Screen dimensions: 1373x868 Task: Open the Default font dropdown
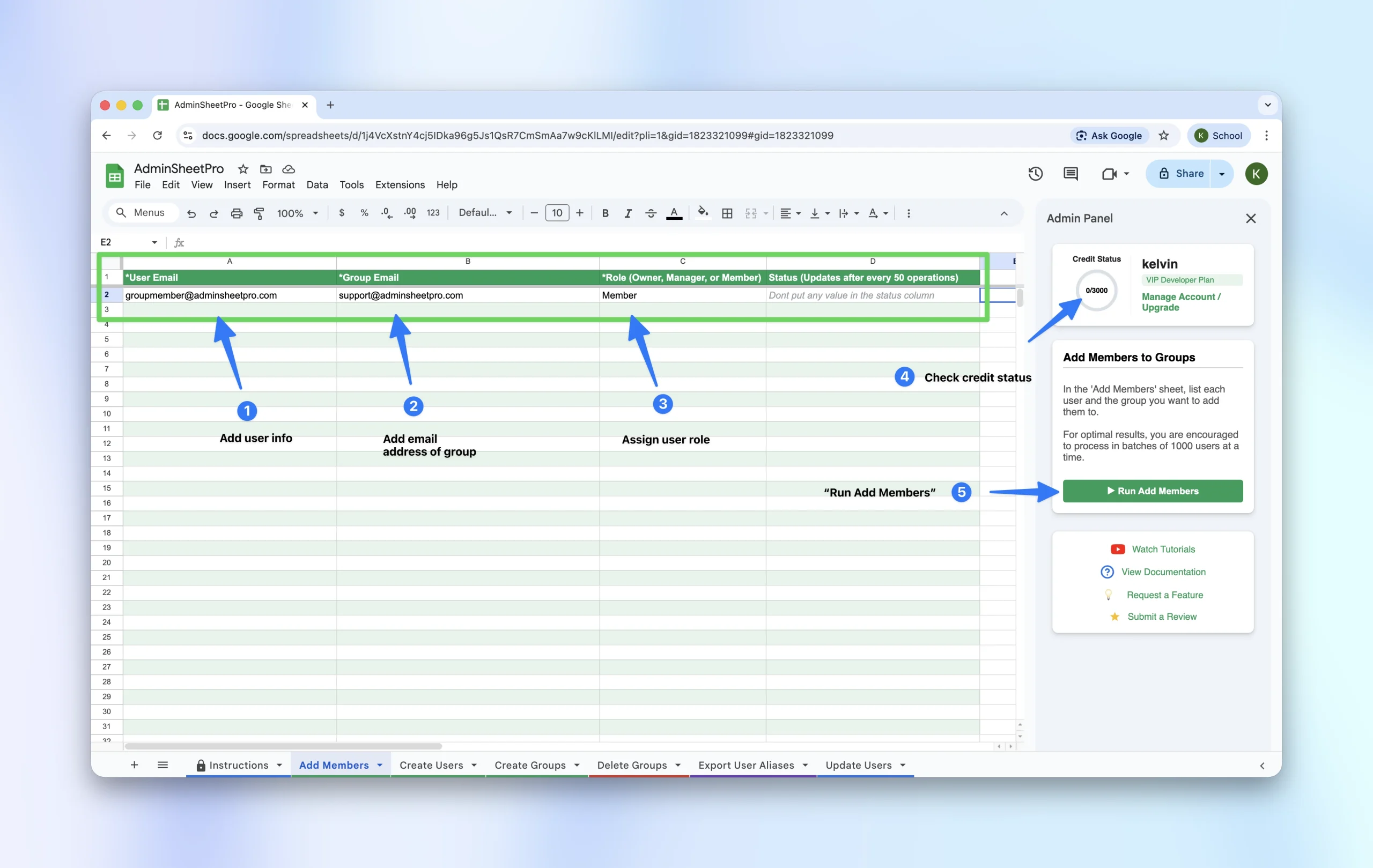[485, 213]
